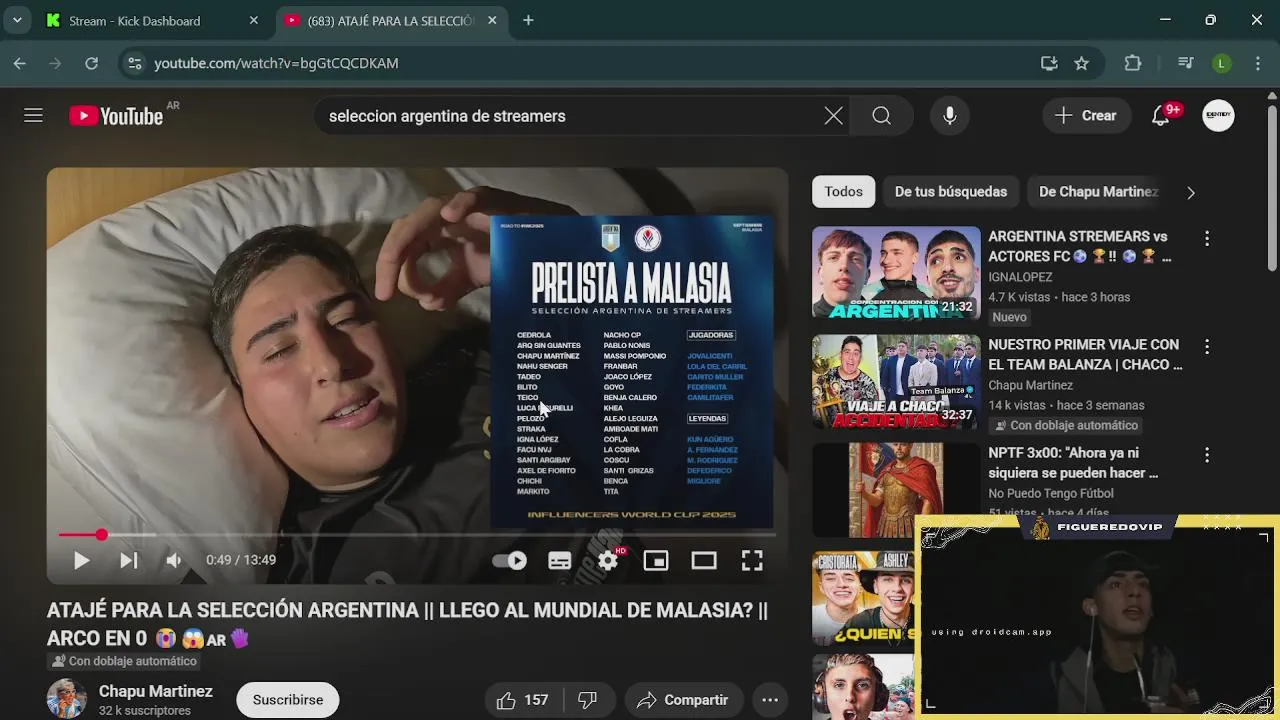Enable the miniplayer mode
This screenshot has height=720, width=1280.
[656, 560]
